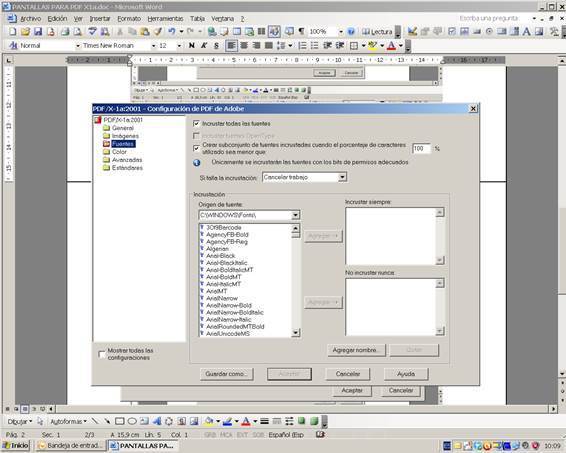Open the Normal style dropdown

78,45
